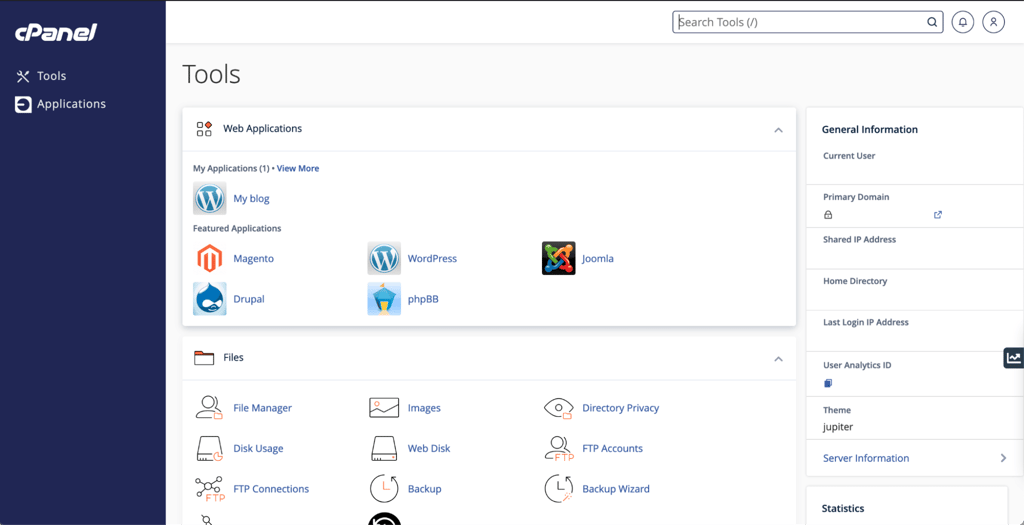Open Backup Wizard link
Image resolution: width=1024 pixels, height=525 pixels.
pos(616,489)
